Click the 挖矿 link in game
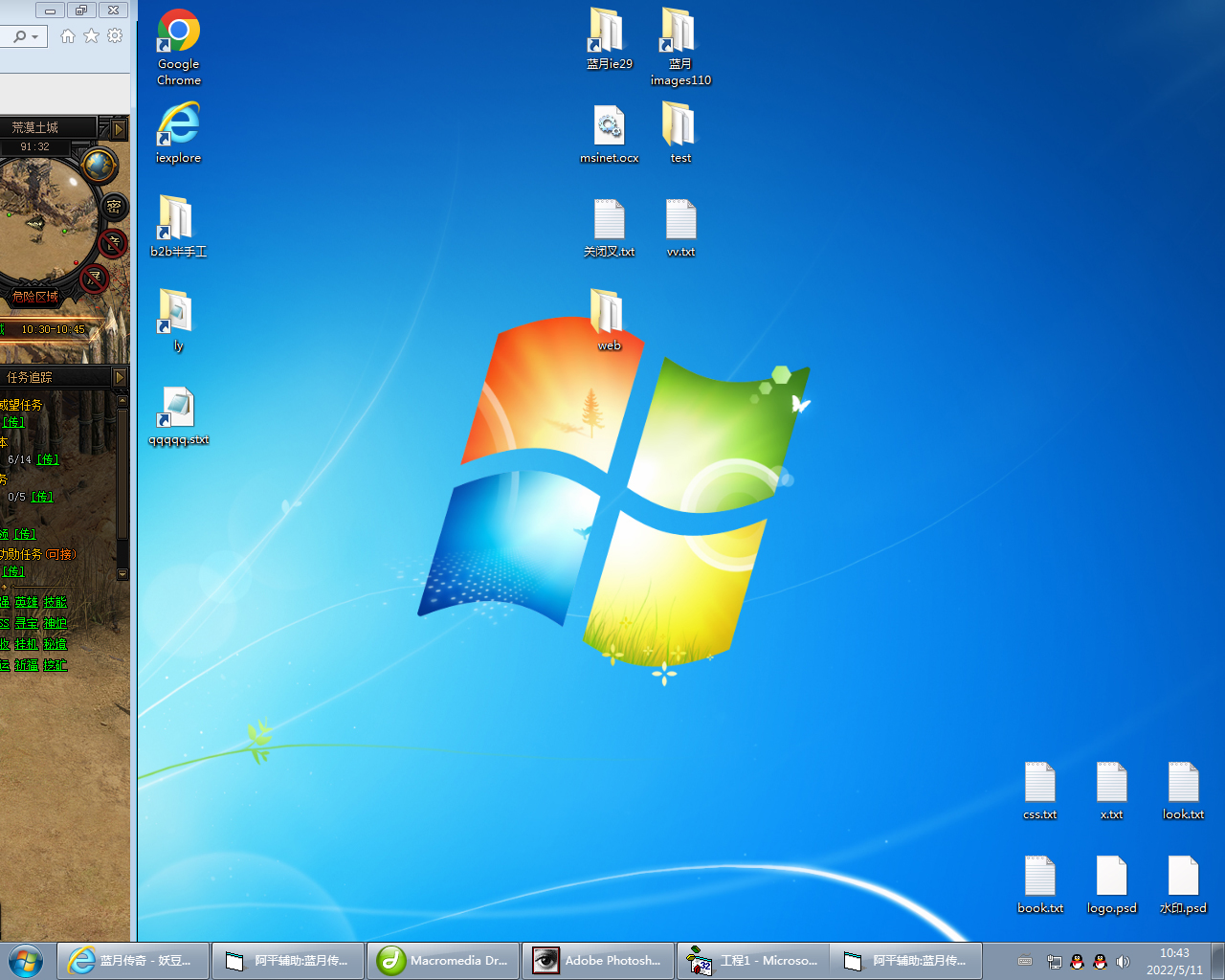 coord(56,665)
